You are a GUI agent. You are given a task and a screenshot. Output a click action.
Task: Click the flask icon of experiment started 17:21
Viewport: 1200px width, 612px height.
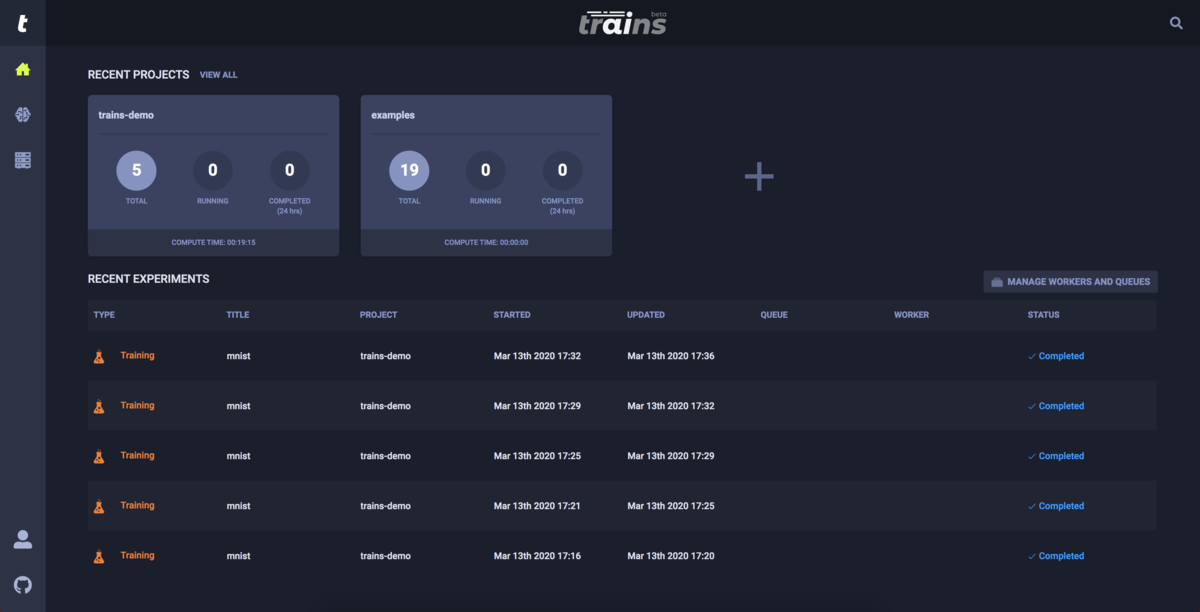[99, 506]
